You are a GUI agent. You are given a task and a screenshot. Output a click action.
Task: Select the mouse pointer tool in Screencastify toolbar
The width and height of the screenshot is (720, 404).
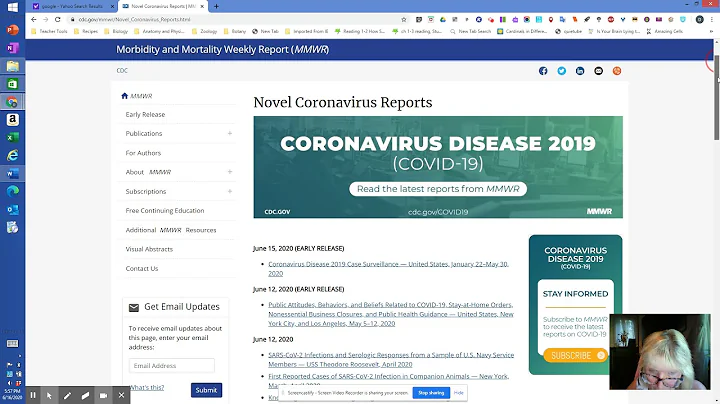(50, 395)
